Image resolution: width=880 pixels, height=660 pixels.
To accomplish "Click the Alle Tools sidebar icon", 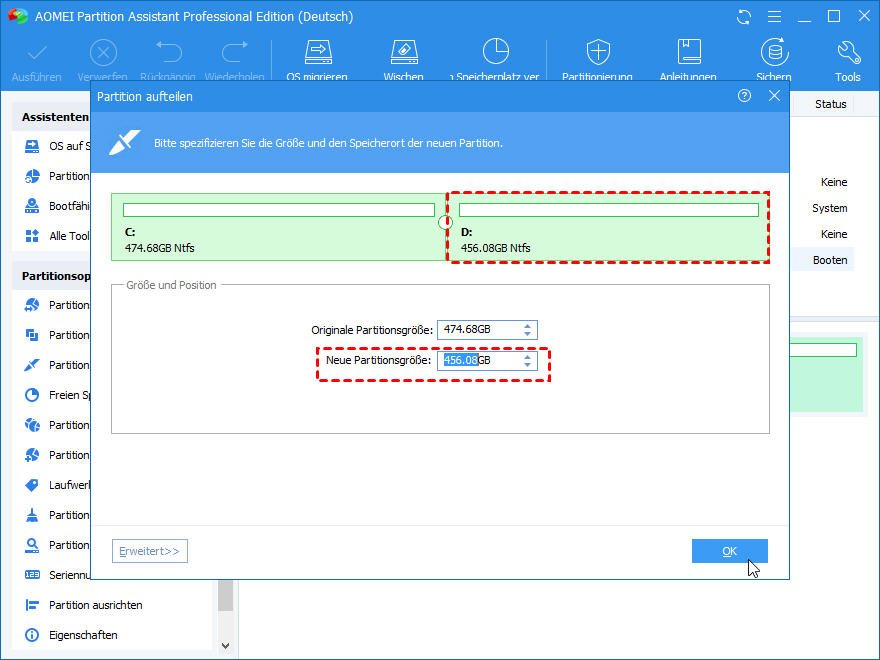I will [x=32, y=236].
